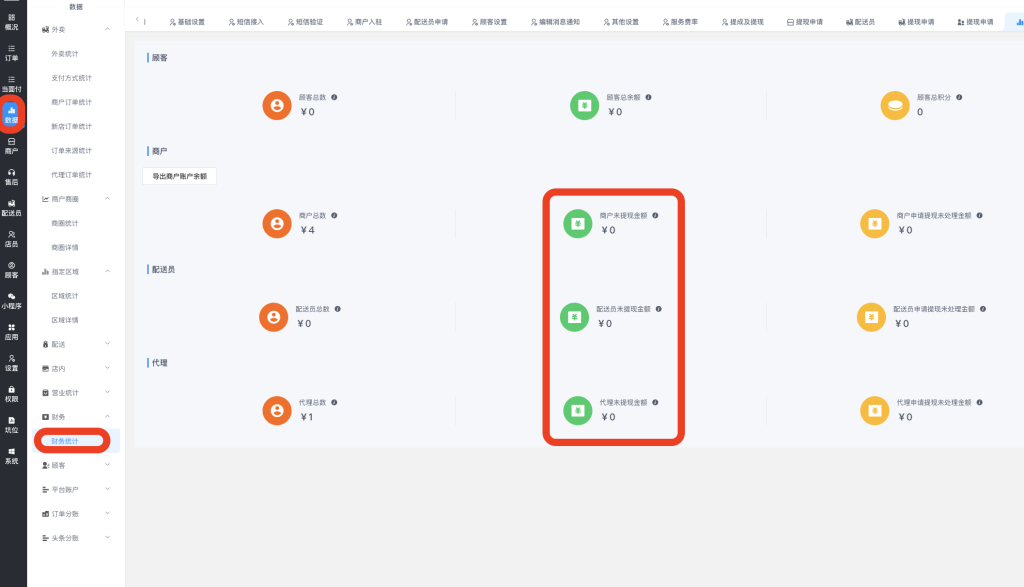The width and height of the screenshot is (1024, 587).
Task: Go to 商户 merchants sidebar section
Action: click(11, 146)
